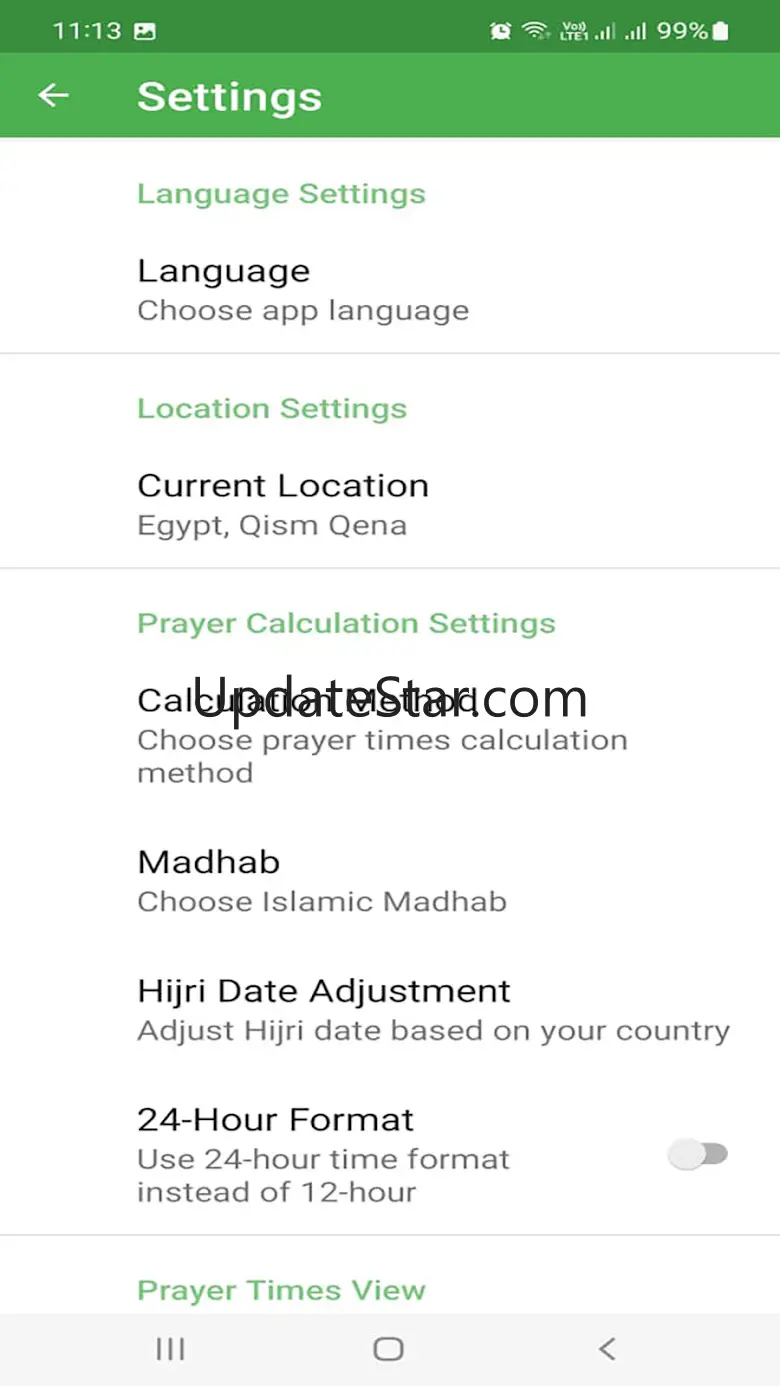Enable the 24-Hour Format switch
The image size is (780, 1386).
(698, 1155)
